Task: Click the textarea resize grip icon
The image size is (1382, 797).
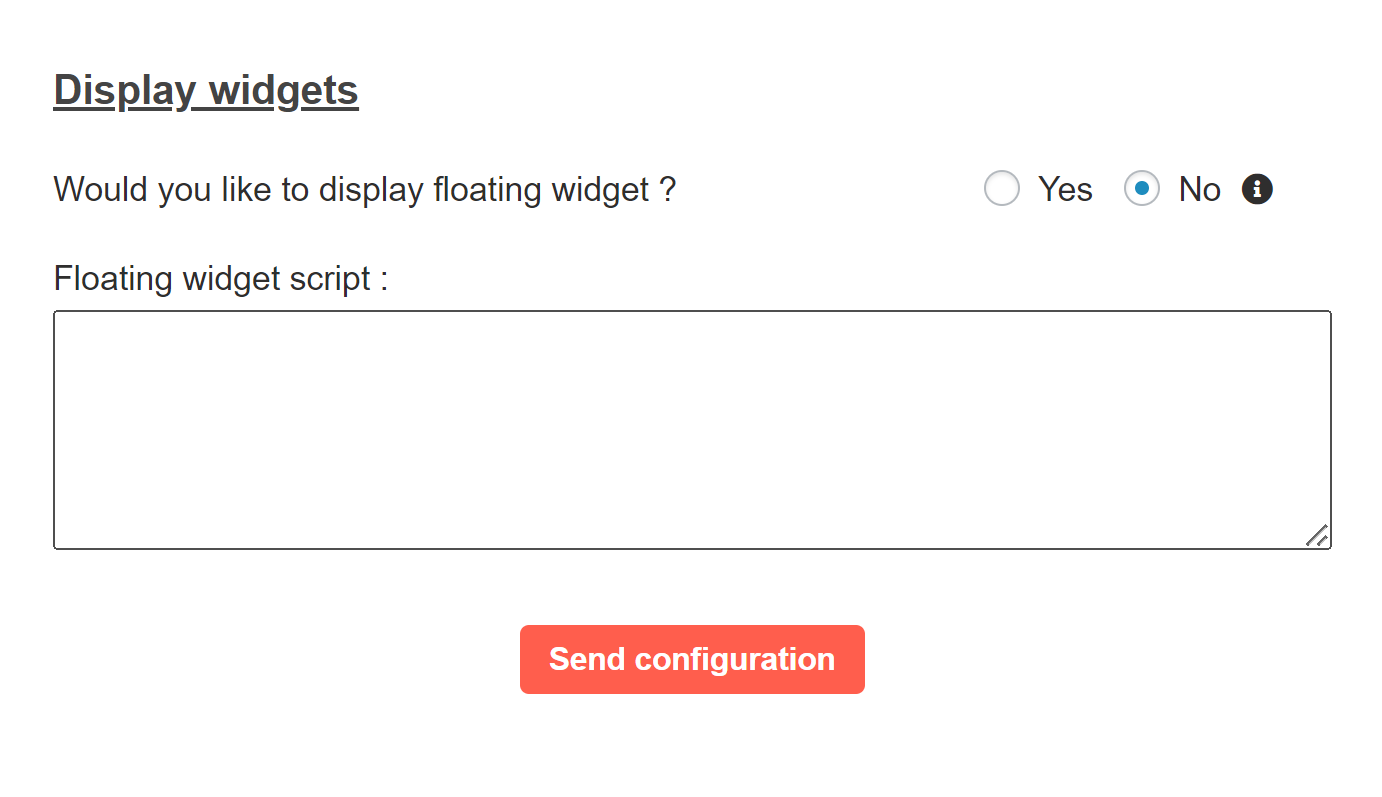Action: 1317,535
